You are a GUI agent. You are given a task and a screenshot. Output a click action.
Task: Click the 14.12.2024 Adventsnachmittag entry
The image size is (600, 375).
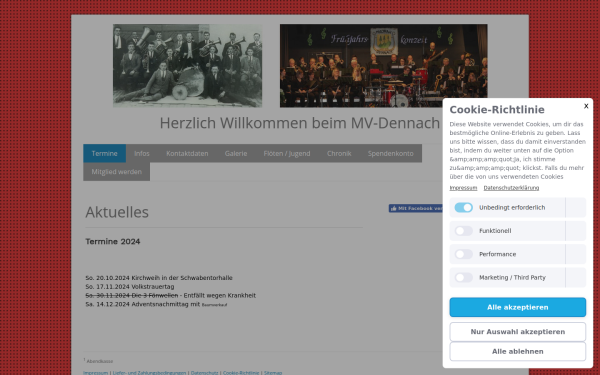pyautogui.click(x=156, y=304)
